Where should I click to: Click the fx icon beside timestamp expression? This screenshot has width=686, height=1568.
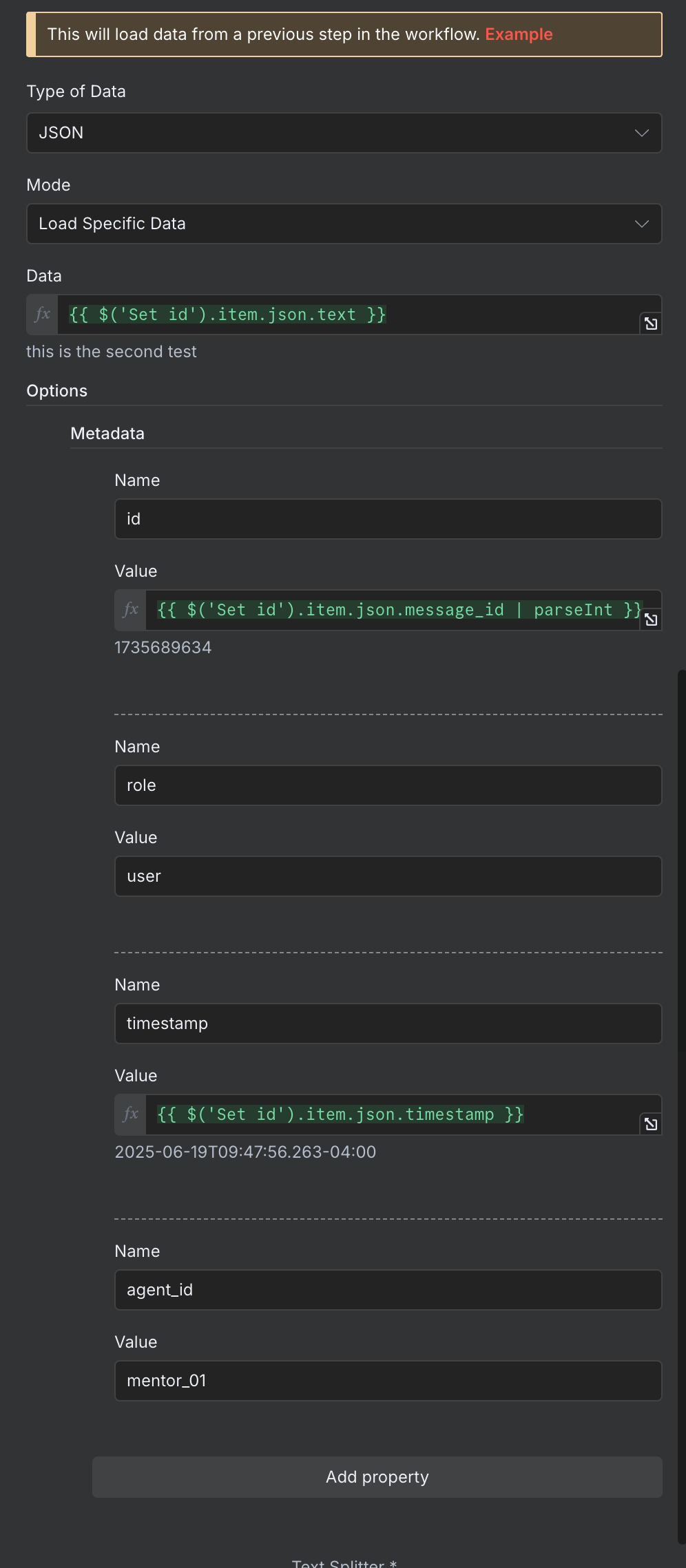pyautogui.click(x=130, y=1114)
